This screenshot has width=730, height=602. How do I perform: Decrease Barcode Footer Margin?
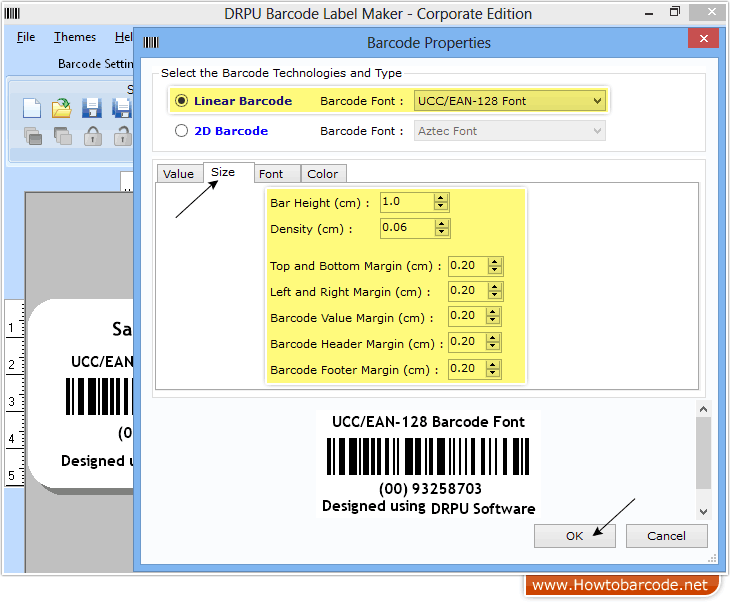(x=493, y=373)
